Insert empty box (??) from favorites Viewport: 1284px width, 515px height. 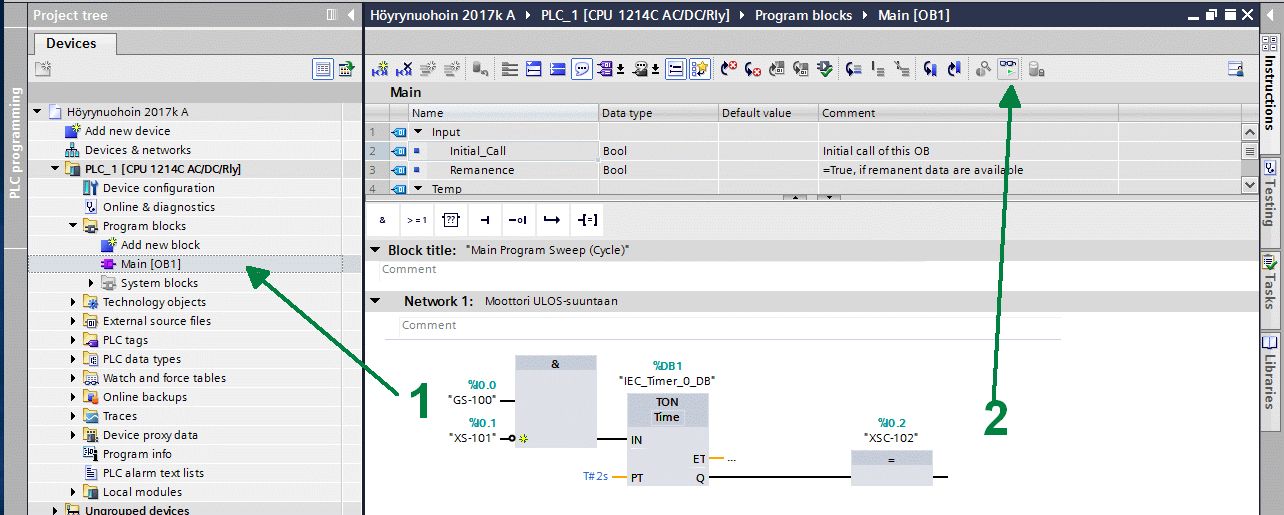tap(450, 219)
